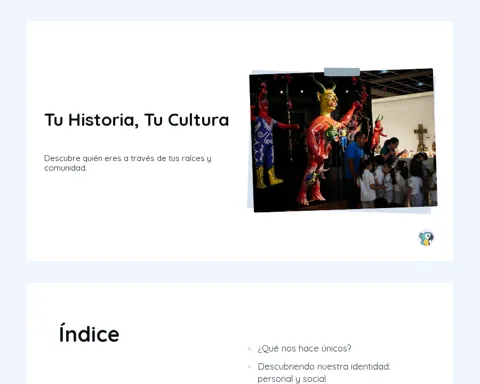The width and height of the screenshot is (480, 384).
Task: Click the small red devil by white wall
Action: point(378,131)
